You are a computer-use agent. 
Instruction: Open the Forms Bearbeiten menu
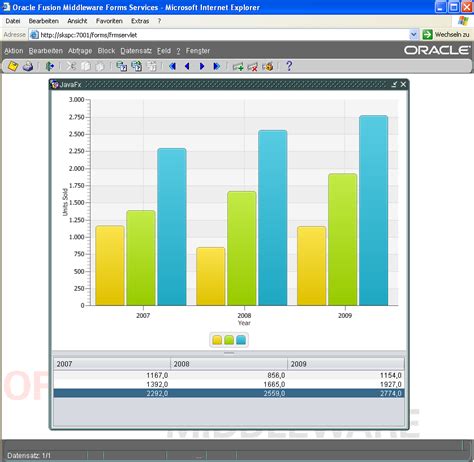[x=46, y=51]
